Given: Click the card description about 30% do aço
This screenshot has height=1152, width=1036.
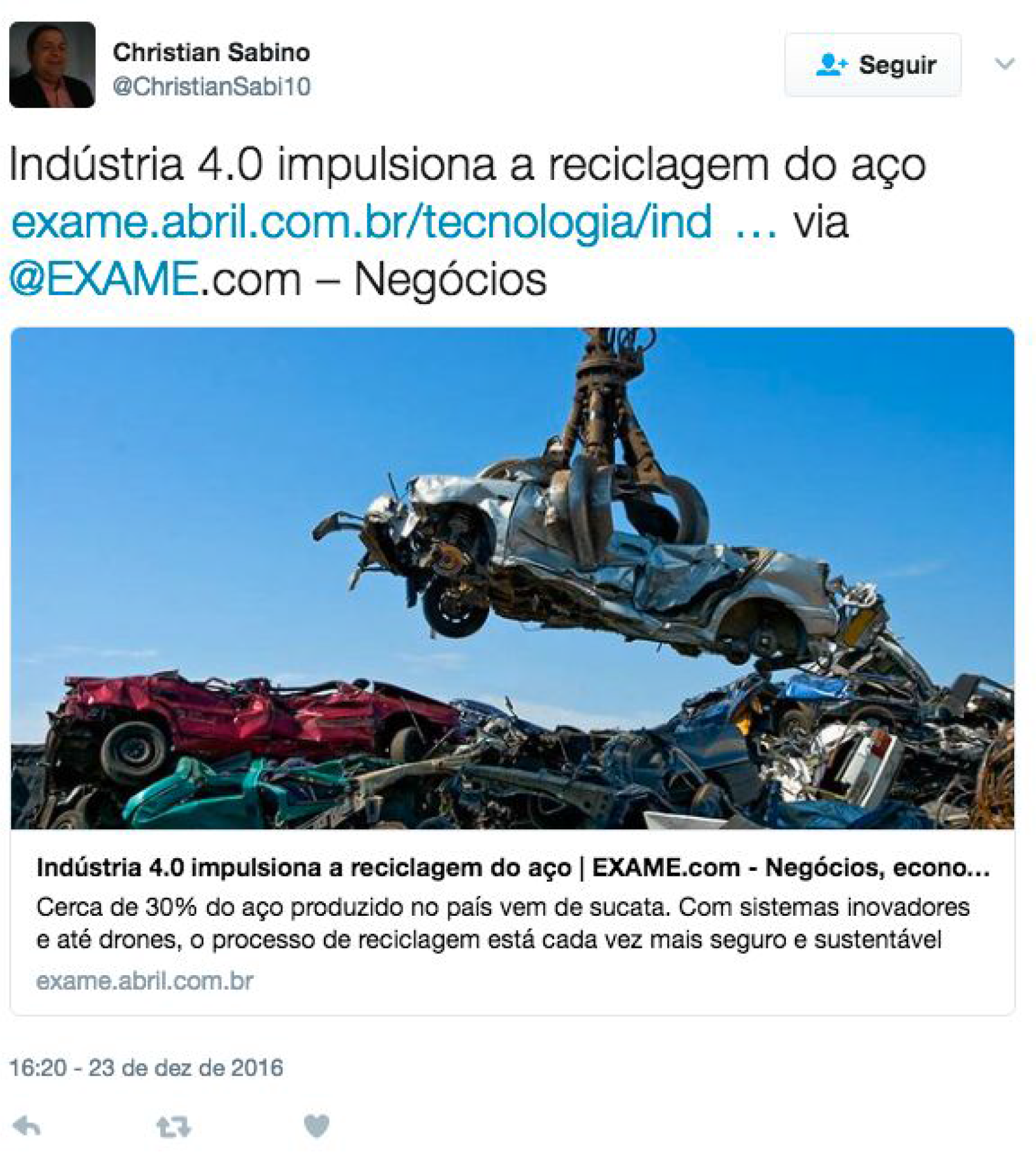Looking at the screenshot, I should 503,924.
